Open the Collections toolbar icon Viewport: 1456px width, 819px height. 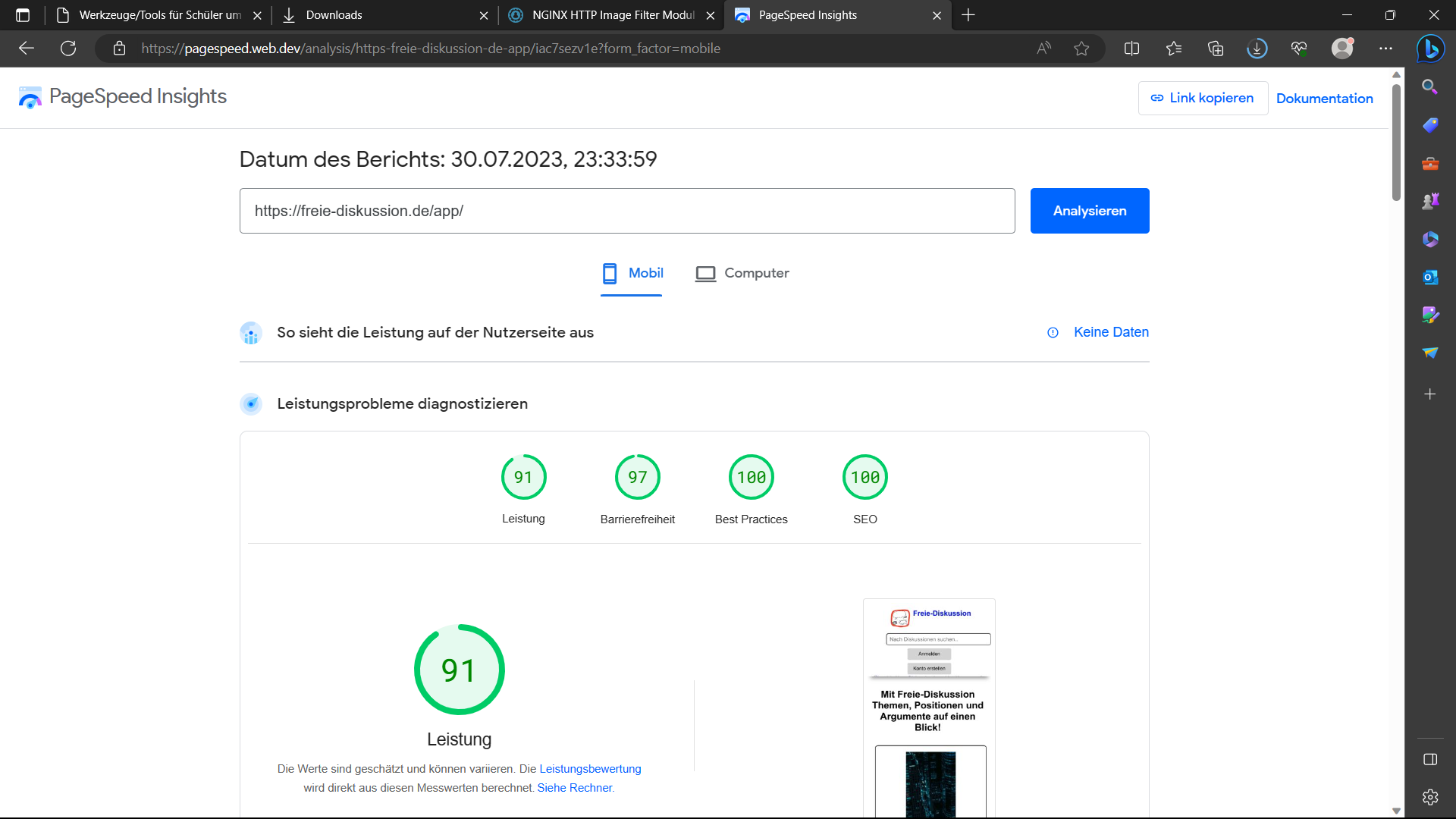point(1216,49)
